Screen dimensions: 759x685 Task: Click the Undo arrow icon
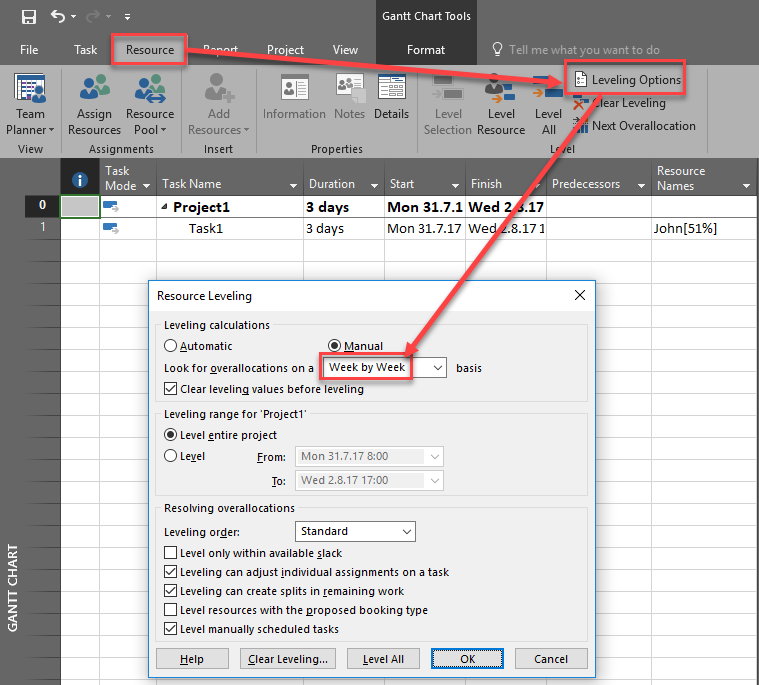click(58, 17)
